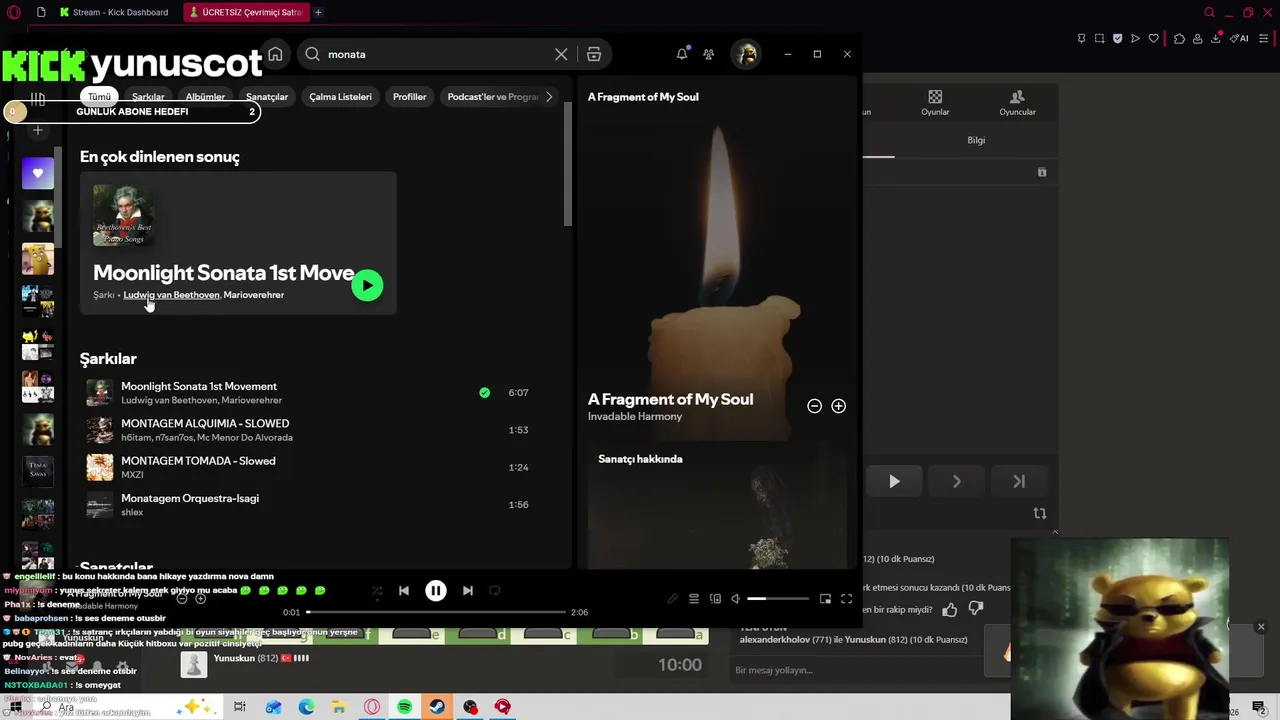Select the Çalma Listeleri filter chip
The width and height of the screenshot is (1280, 720).
pyautogui.click(x=340, y=97)
